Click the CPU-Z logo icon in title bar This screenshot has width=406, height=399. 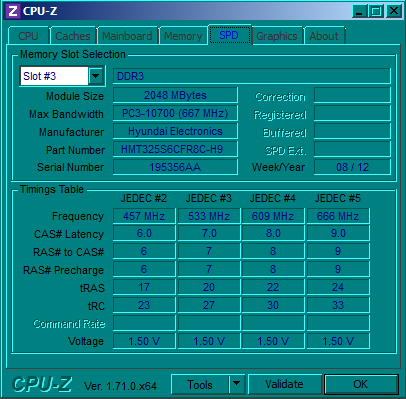pos(13,11)
